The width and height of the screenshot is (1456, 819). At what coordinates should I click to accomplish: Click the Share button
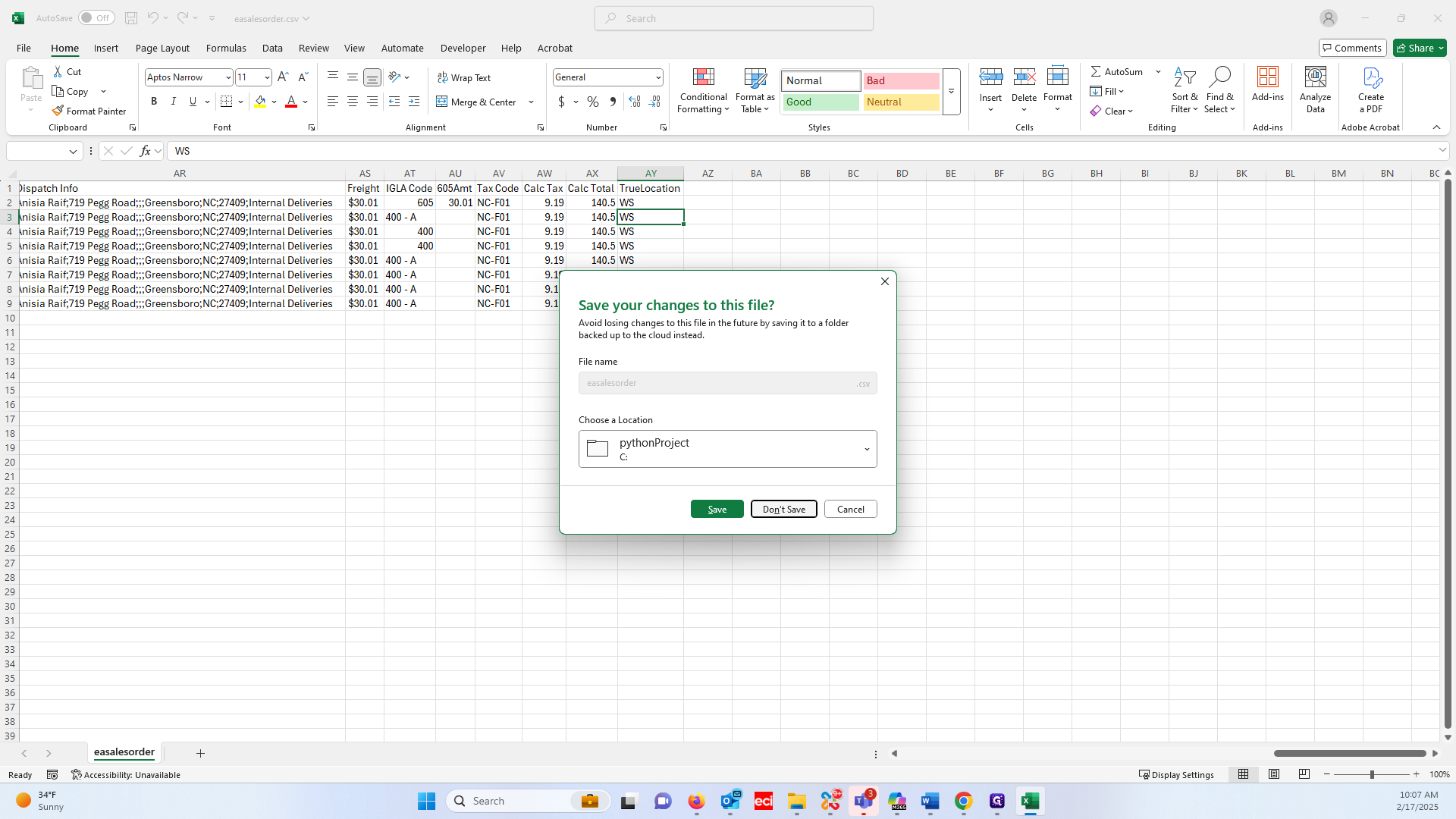pyautogui.click(x=1420, y=48)
